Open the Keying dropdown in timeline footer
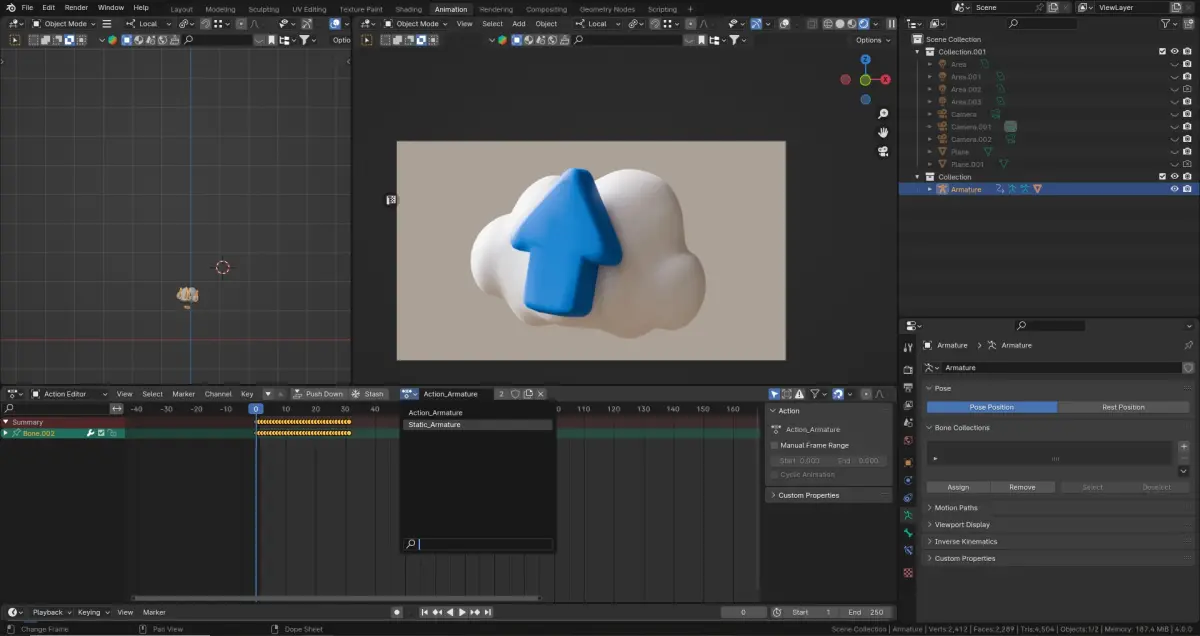This screenshot has height=636, width=1200. pos(93,612)
